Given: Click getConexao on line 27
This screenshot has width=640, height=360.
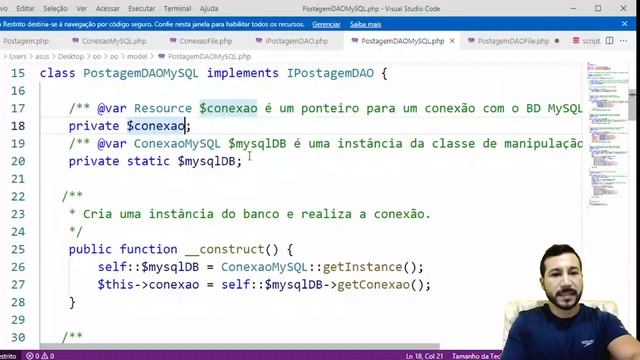Looking at the screenshot, I should click(373, 284).
